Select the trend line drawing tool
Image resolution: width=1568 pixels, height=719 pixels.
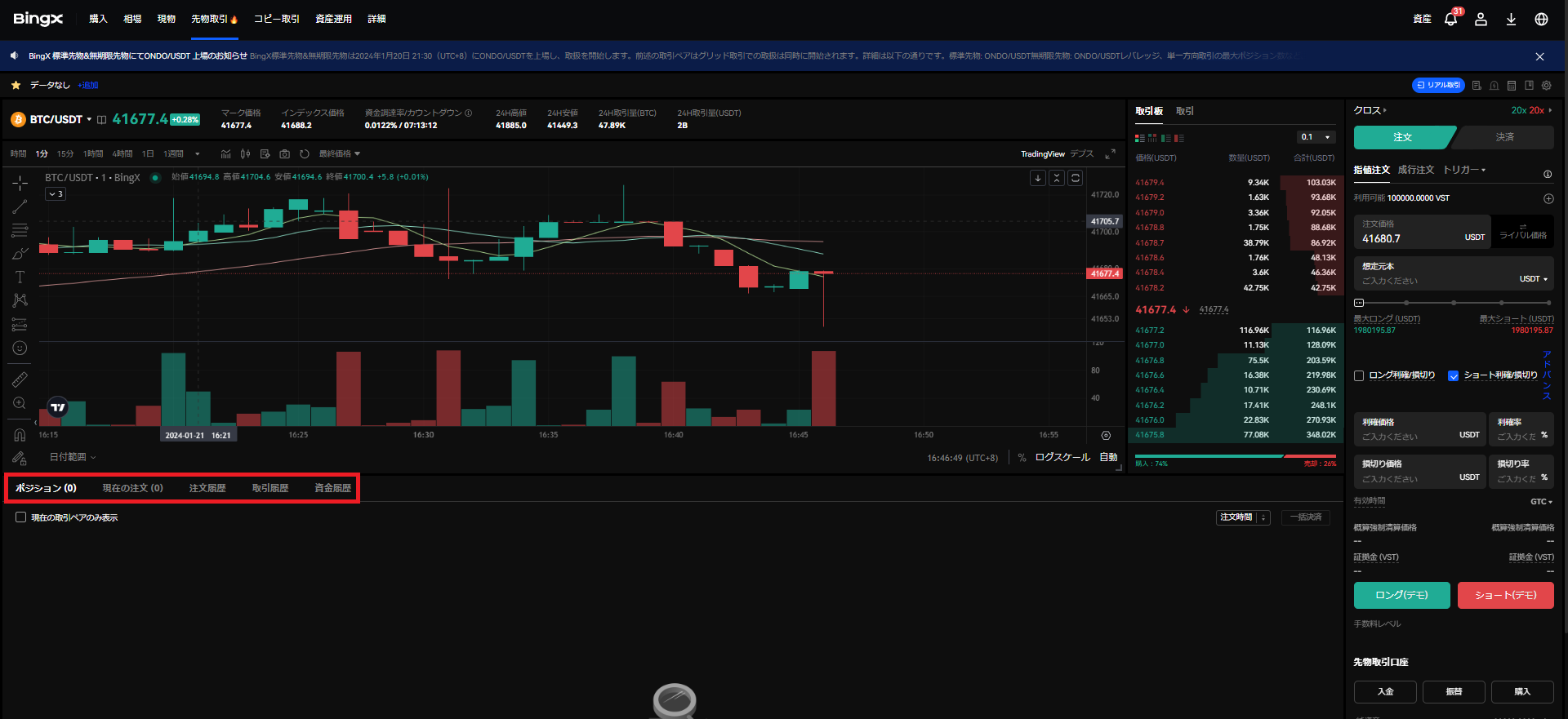[20, 207]
